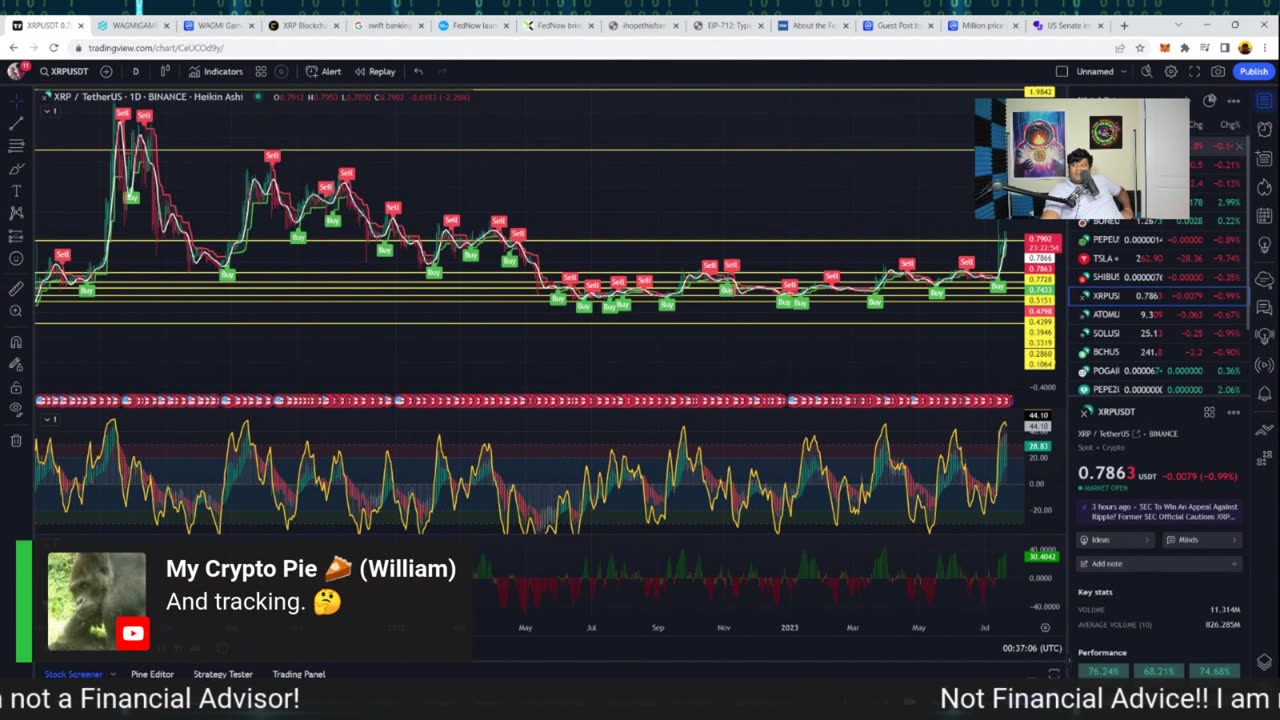Image resolution: width=1280 pixels, height=720 pixels.
Task: Select the text annotation tool
Action: tap(16, 190)
